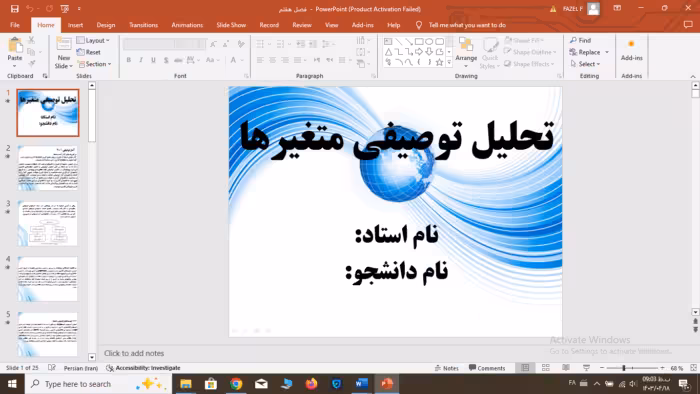Open Google Chrome from taskbar
This screenshot has width=700, height=394.
[236, 384]
